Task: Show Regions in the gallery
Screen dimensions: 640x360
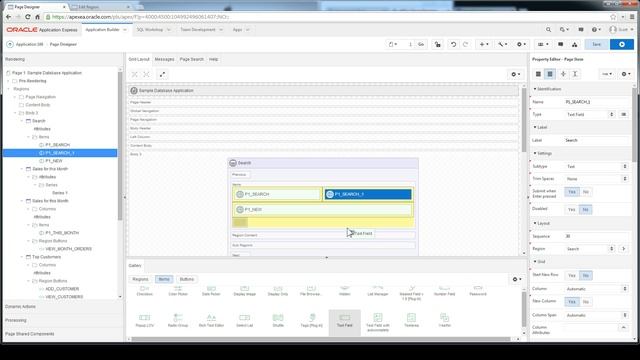Action: click(140, 279)
